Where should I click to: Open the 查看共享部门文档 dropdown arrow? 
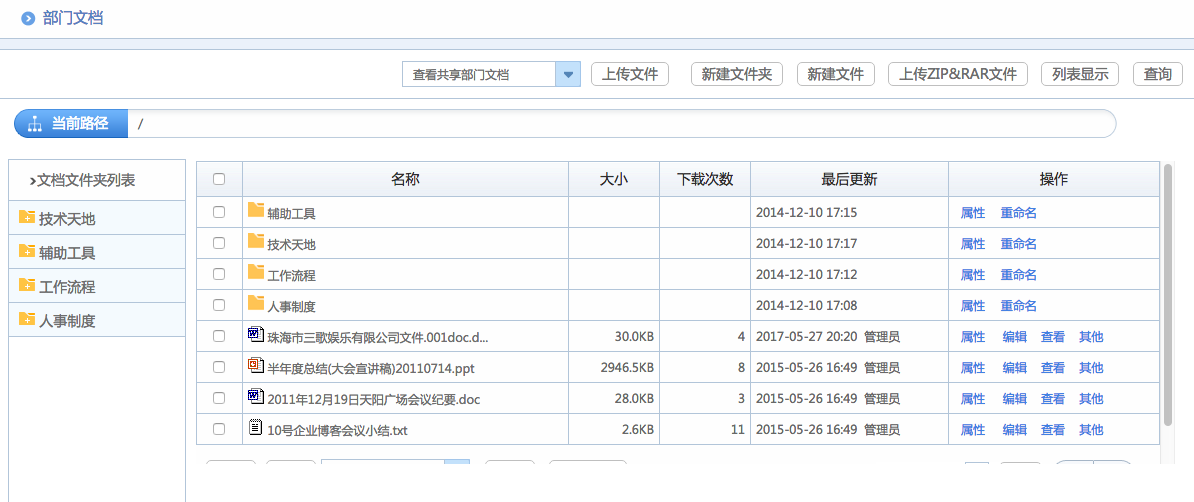point(568,74)
